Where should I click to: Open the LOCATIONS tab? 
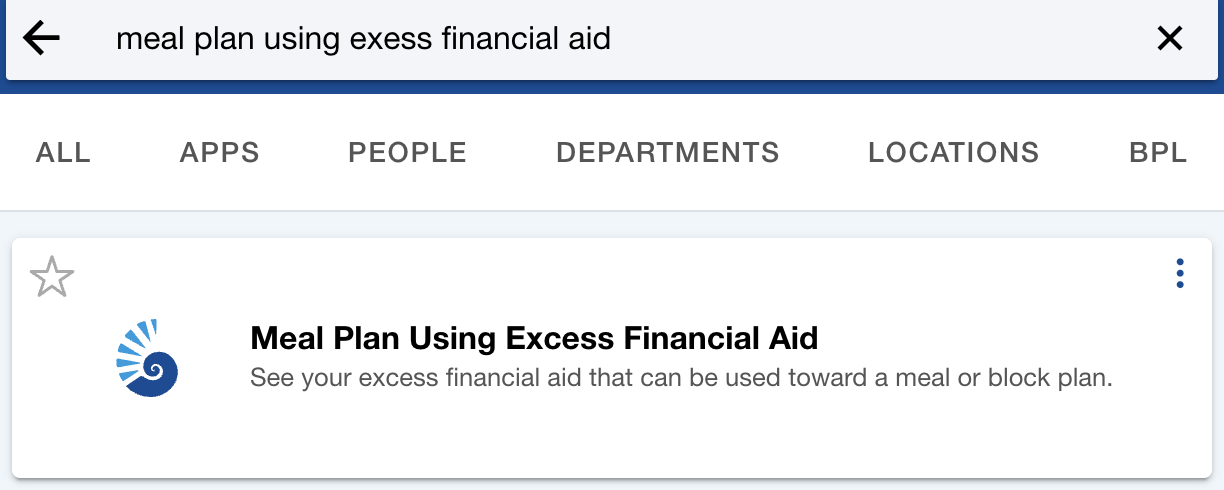[x=953, y=152]
